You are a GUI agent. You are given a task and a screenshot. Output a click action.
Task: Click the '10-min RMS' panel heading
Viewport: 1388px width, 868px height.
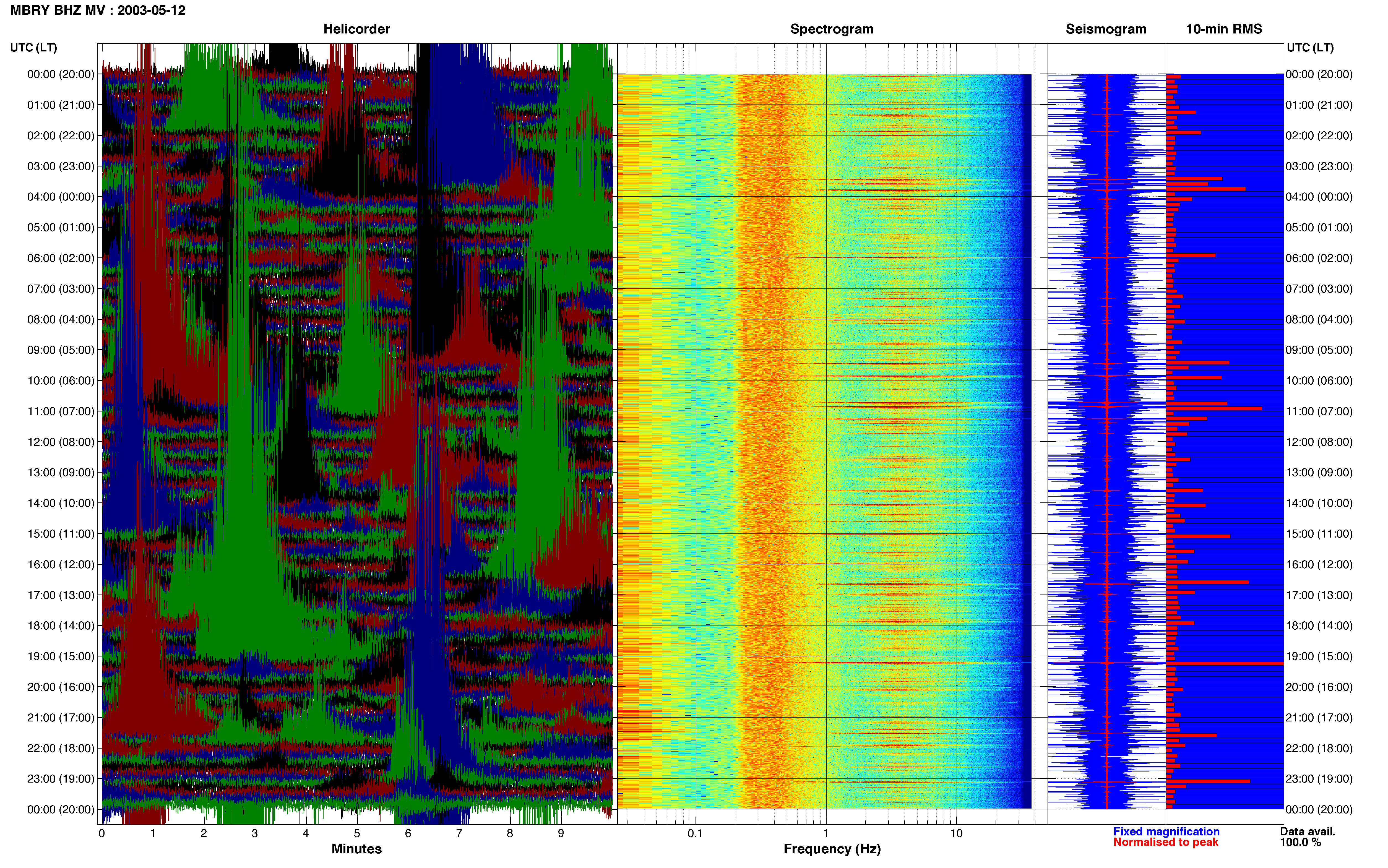tap(1224, 29)
